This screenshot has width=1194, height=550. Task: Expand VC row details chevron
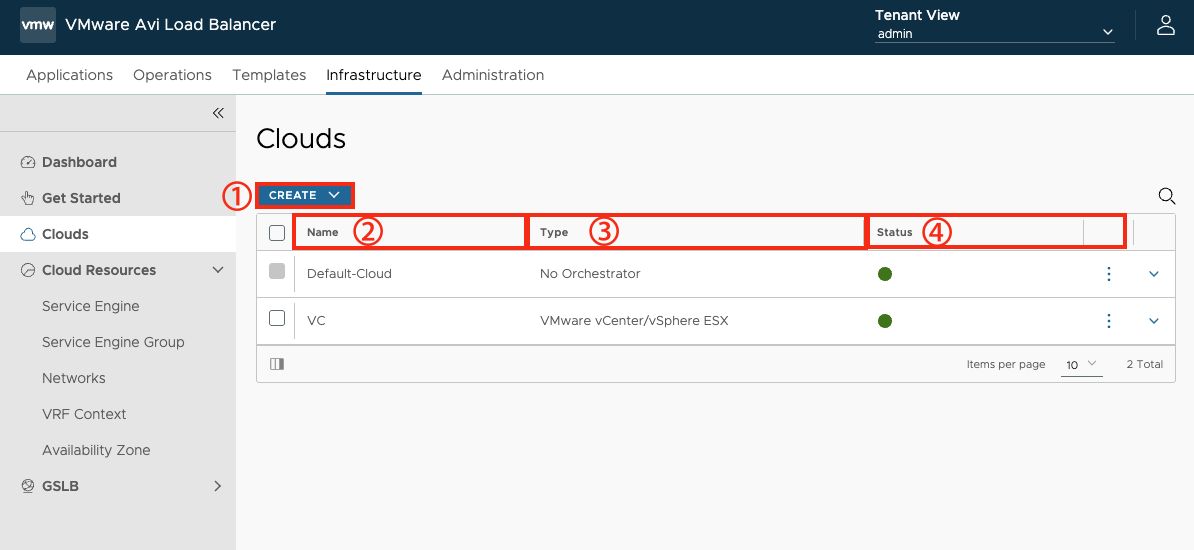(x=1154, y=321)
